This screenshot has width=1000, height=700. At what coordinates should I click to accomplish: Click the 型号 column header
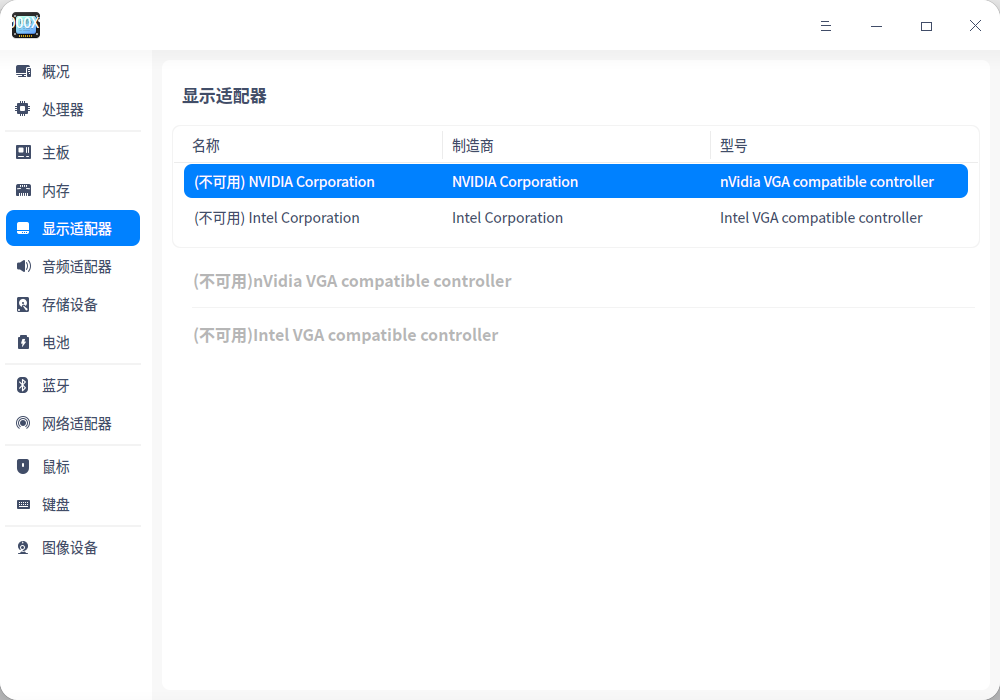(733, 146)
